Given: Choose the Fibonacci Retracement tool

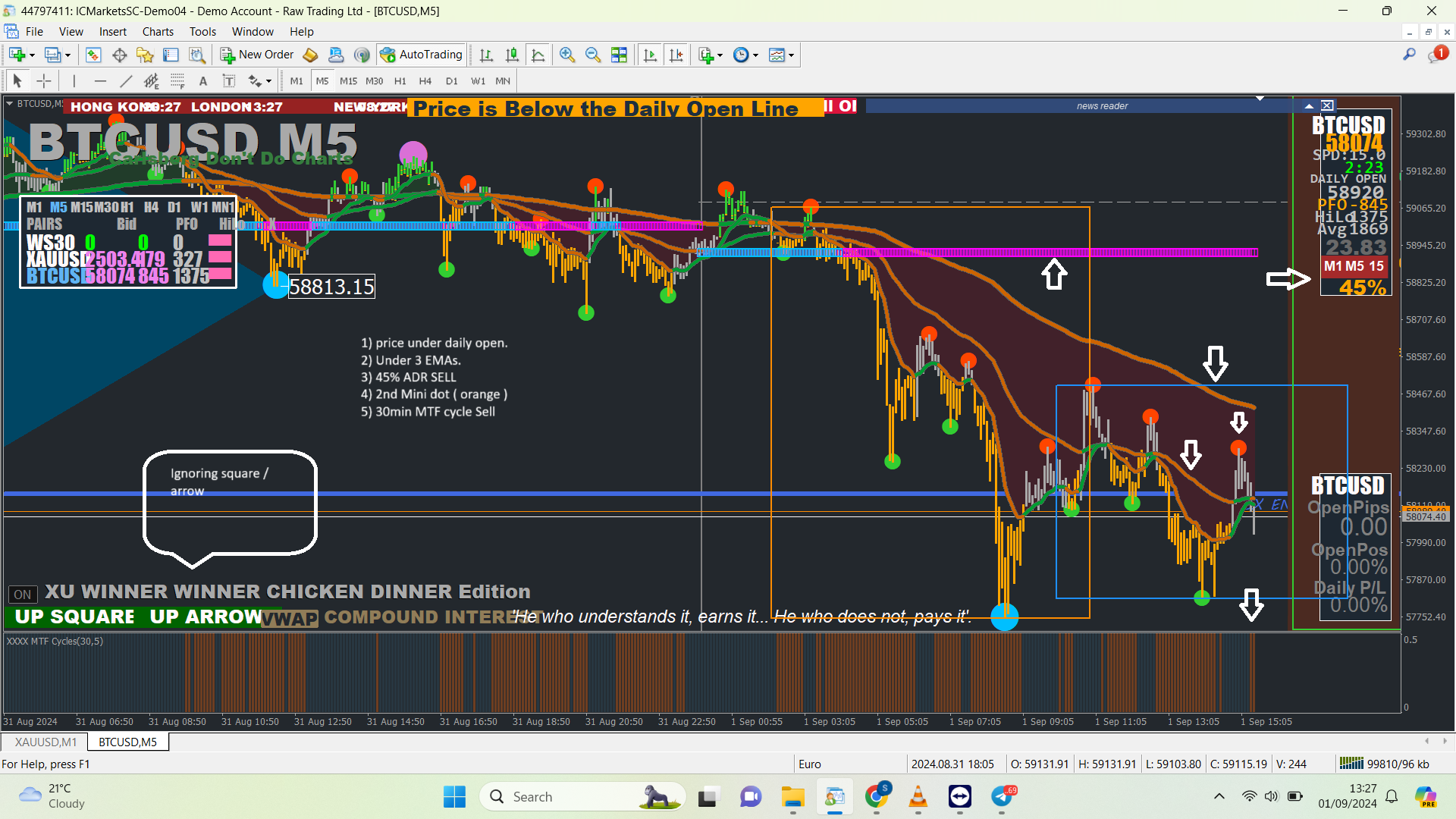Looking at the screenshot, I should point(177,81).
